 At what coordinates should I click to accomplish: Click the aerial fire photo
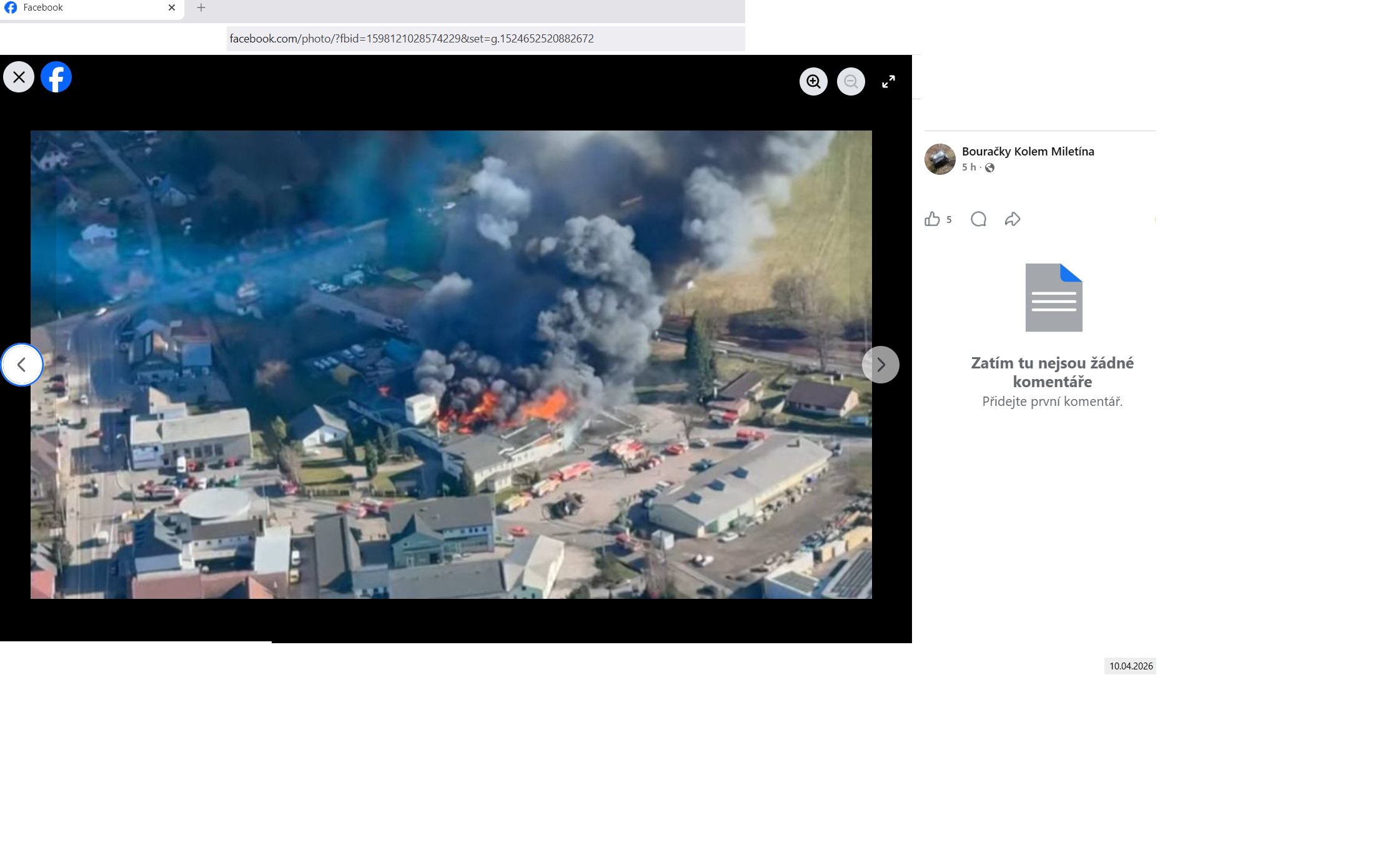(451, 365)
